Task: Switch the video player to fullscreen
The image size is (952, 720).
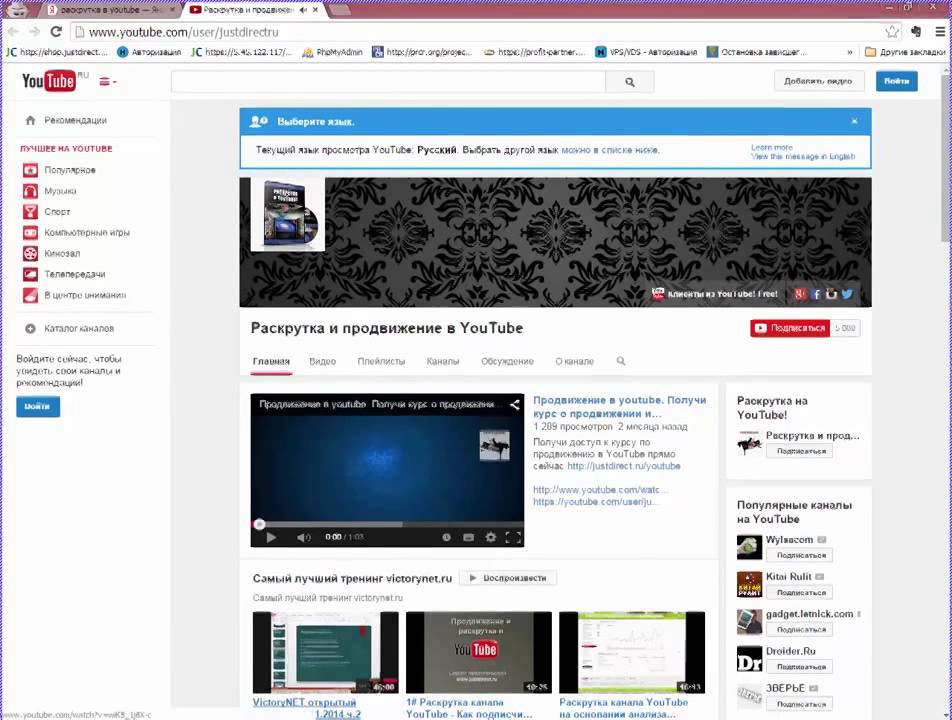Action: pyautogui.click(x=512, y=537)
